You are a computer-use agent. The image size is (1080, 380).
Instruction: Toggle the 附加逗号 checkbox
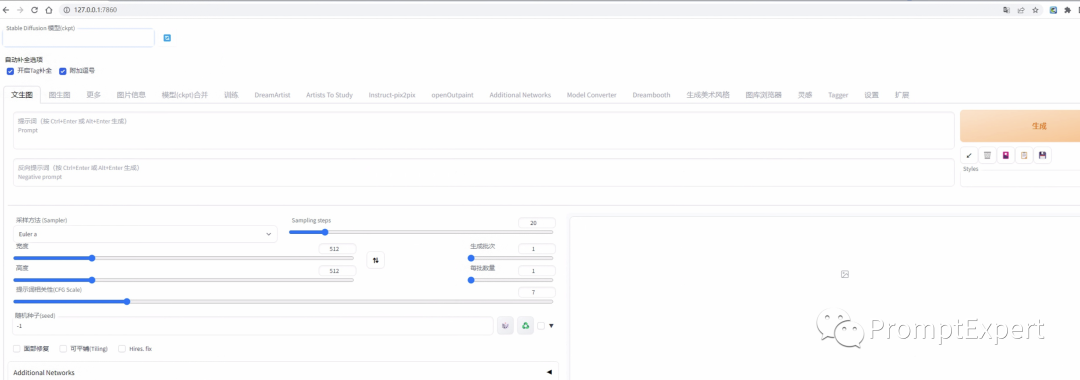[x=63, y=71]
